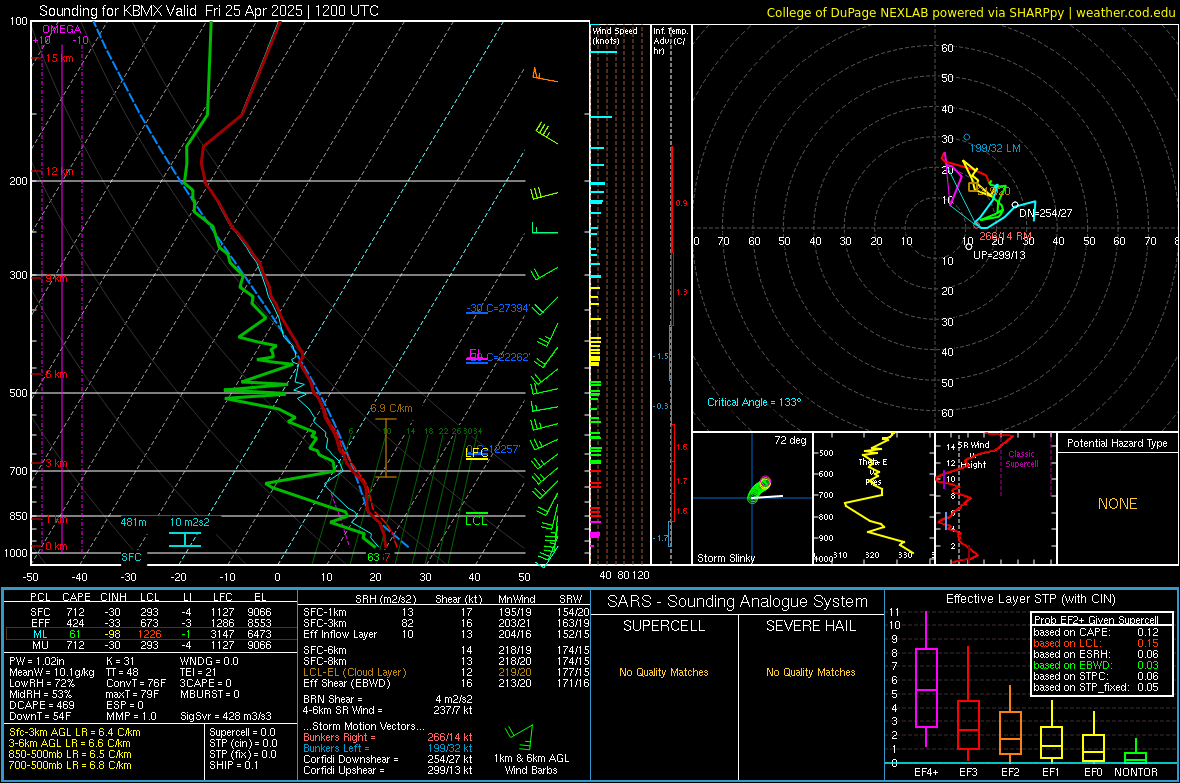This screenshot has height=783, width=1180.
Task: Click the 'SFC-1km' shear row
Action: [446, 612]
